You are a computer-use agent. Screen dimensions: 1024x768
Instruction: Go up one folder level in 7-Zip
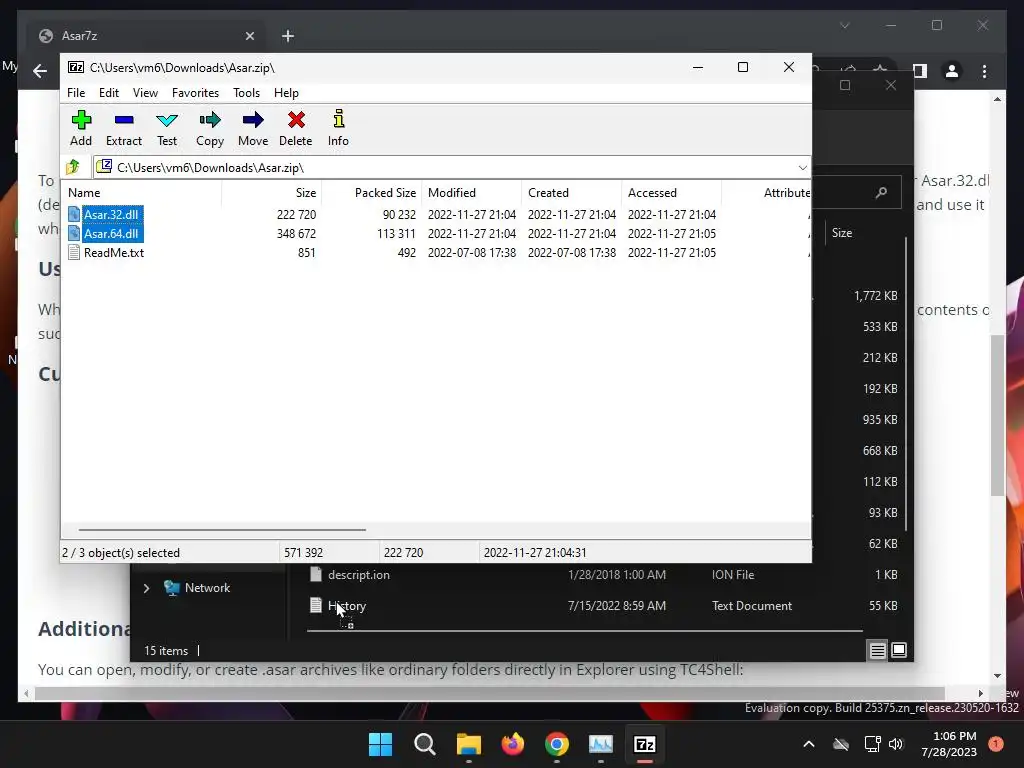pos(73,167)
